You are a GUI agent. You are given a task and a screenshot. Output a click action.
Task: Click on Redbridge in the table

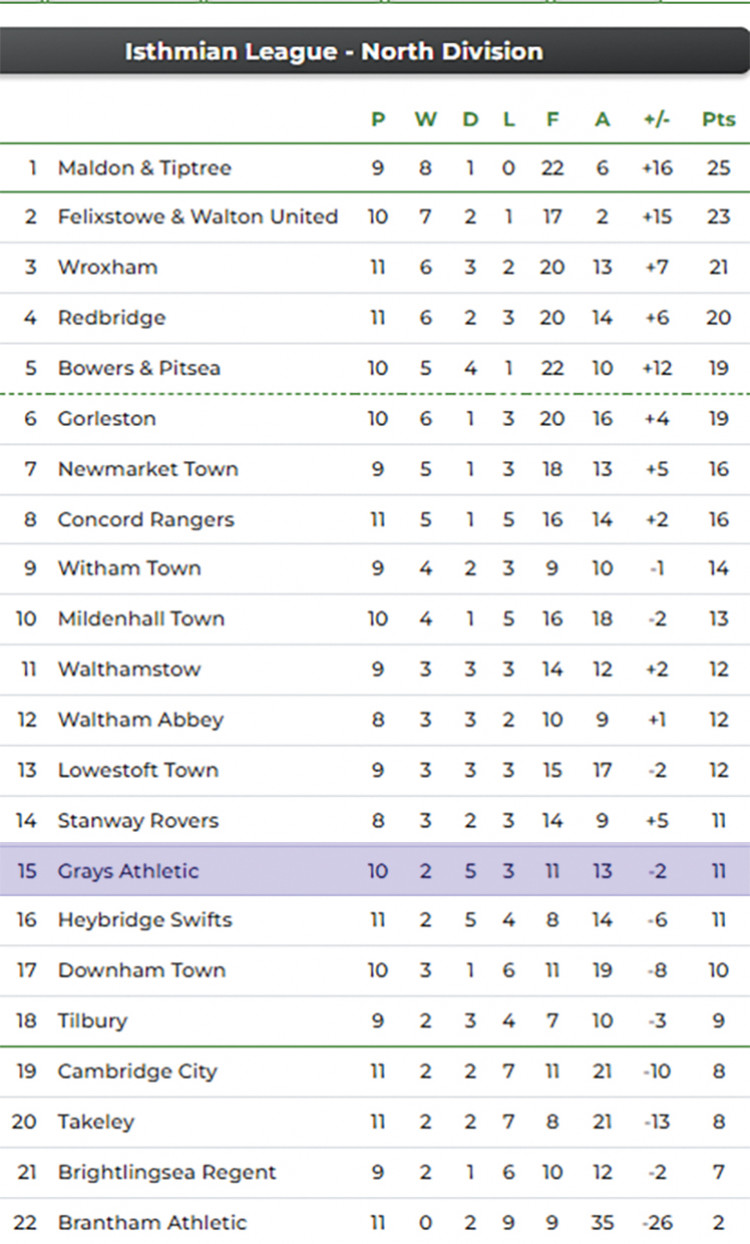pos(111,318)
